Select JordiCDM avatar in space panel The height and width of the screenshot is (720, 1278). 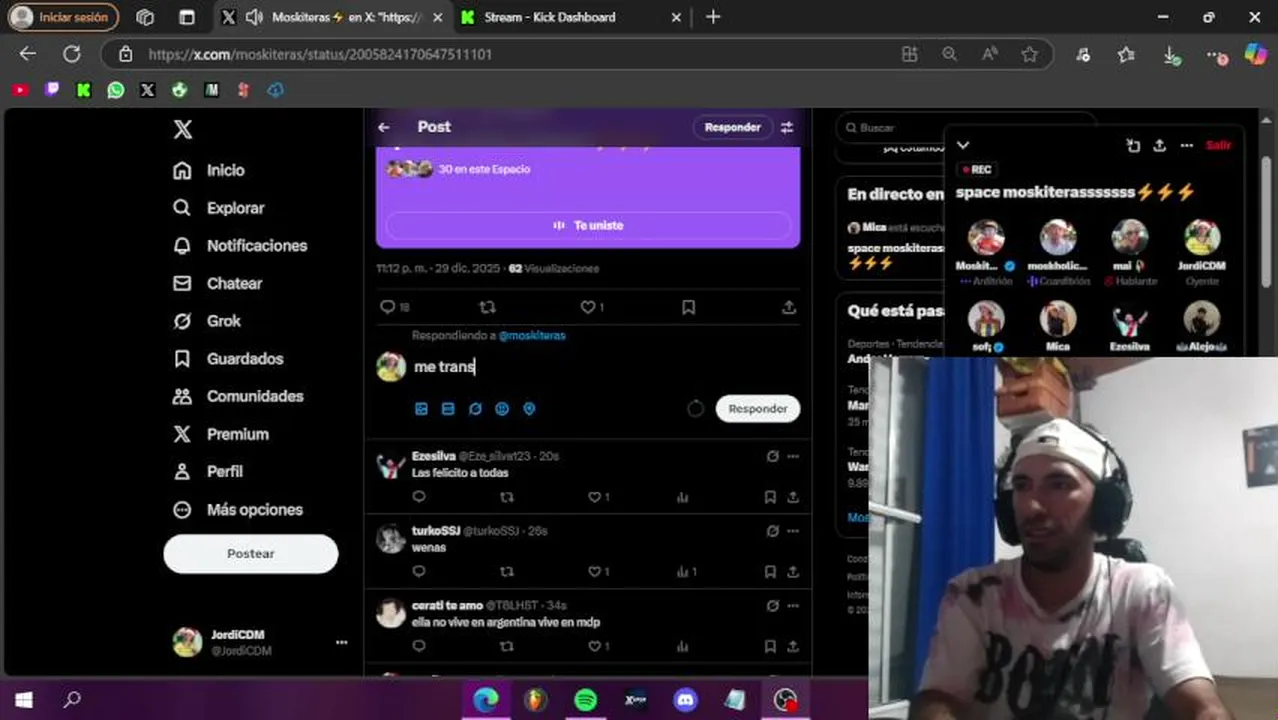coord(1202,238)
